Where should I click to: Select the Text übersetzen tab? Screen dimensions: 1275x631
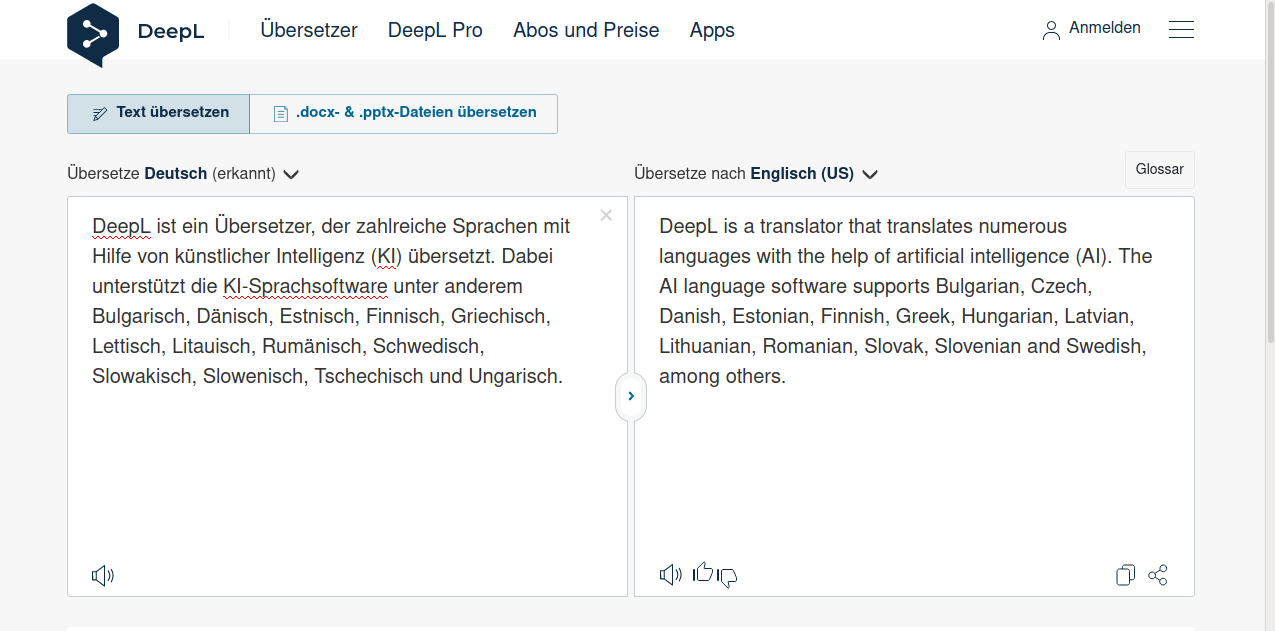[x=159, y=113]
